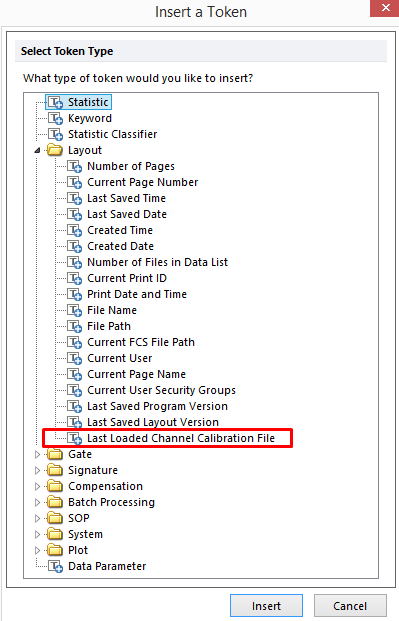Expand the Compensation folder
This screenshot has height=621, width=399.
click(37, 486)
